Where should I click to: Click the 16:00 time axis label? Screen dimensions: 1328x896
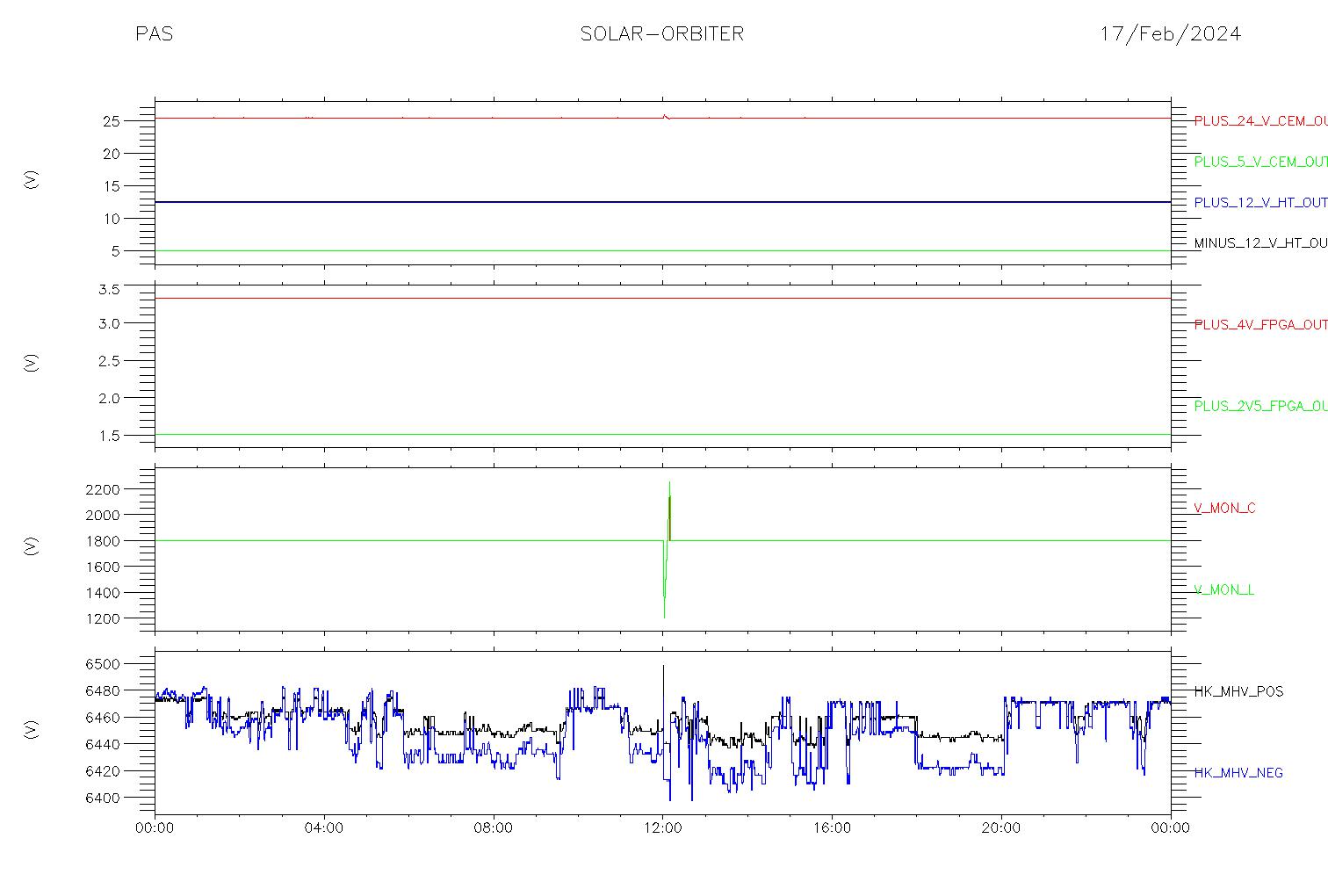point(832,828)
